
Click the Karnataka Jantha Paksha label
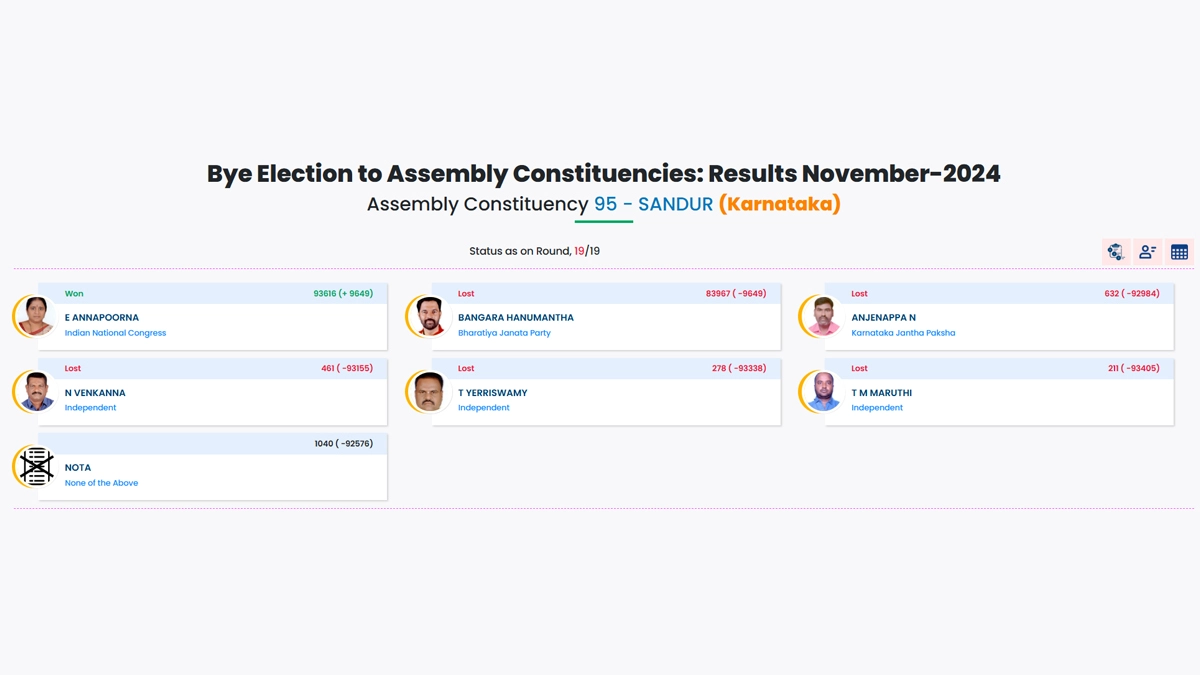pos(903,333)
